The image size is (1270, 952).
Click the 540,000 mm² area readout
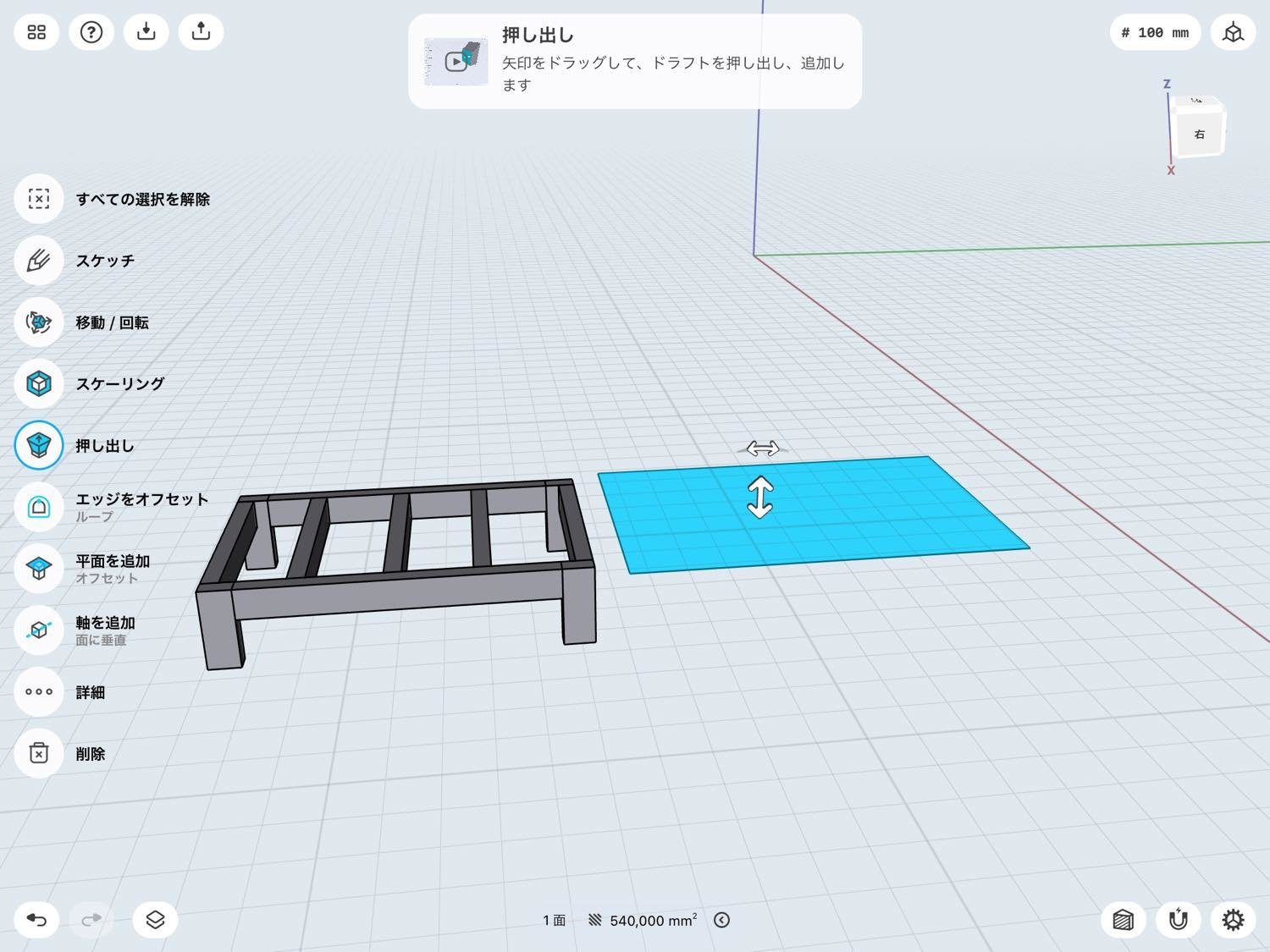pos(653,920)
